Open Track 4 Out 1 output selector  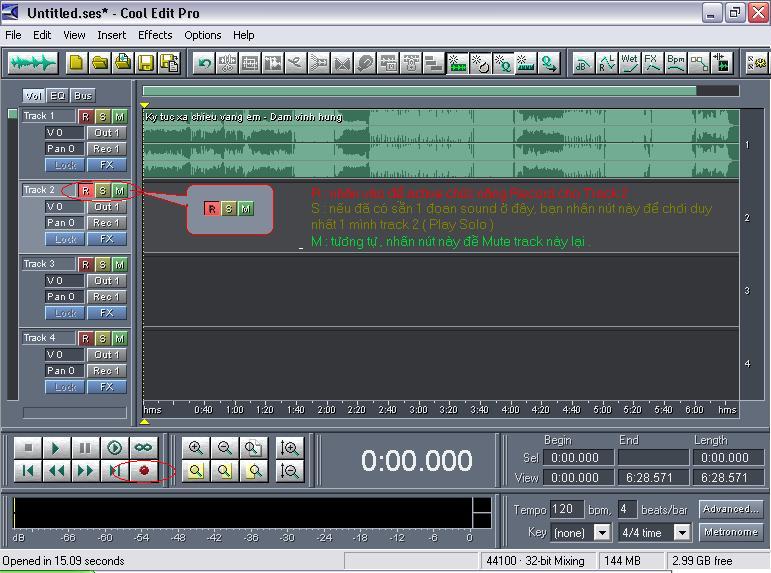point(107,355)
